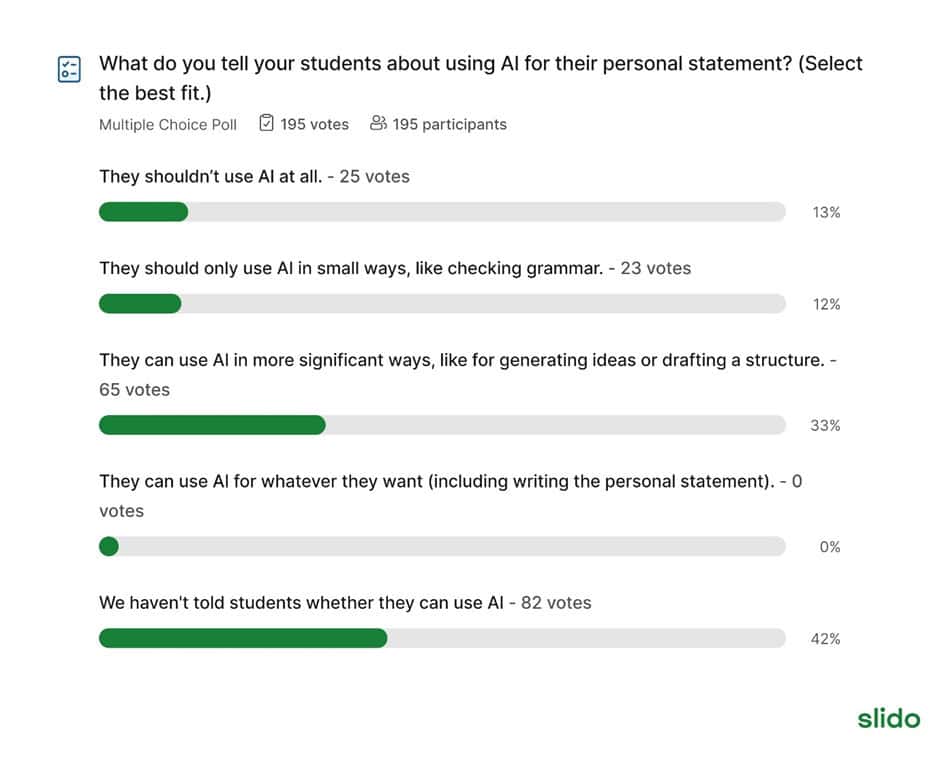Click the '195 participants' text

(450, 124)
